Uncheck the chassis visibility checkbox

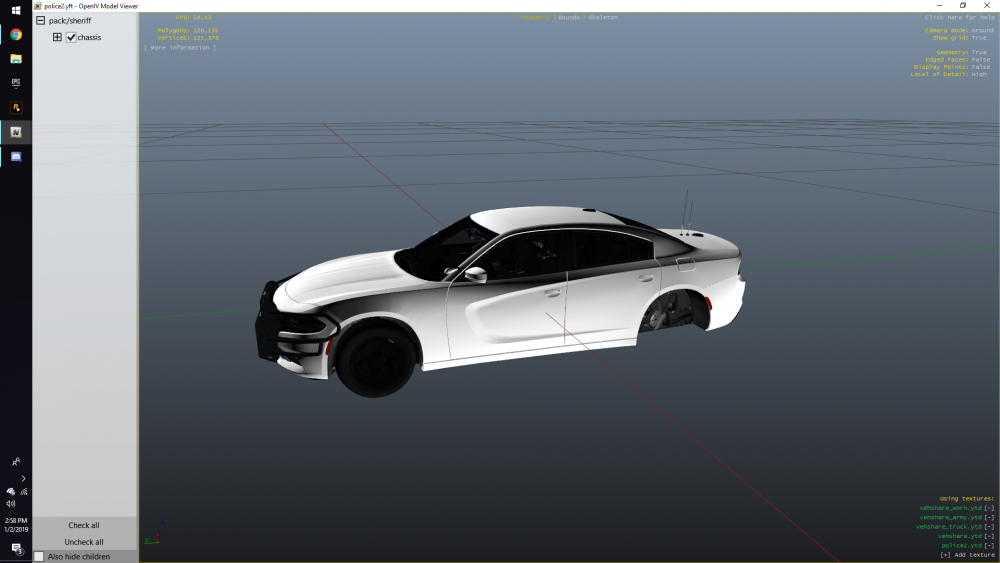(71, 38)
